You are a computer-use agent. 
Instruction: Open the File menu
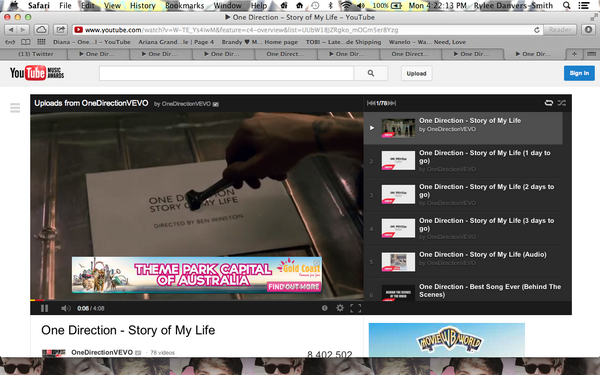pyautogui.click(x=65, y=5)
